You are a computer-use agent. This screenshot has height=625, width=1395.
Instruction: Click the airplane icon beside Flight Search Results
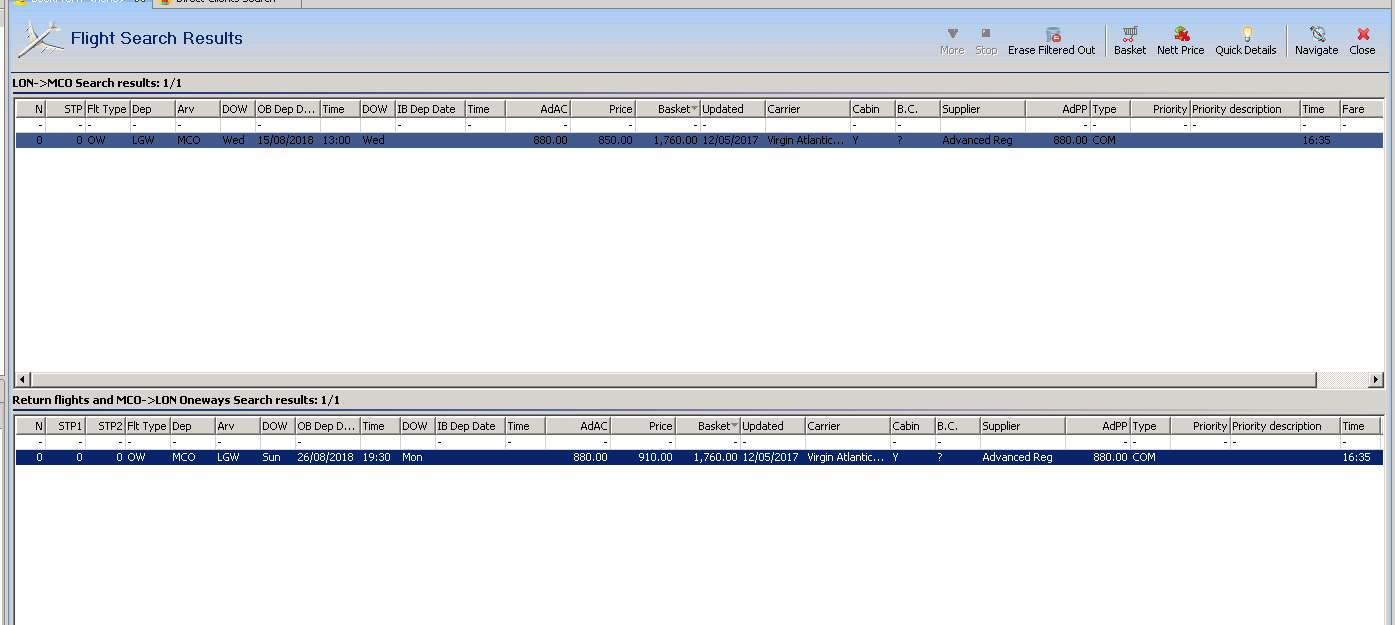coord(40,38)
